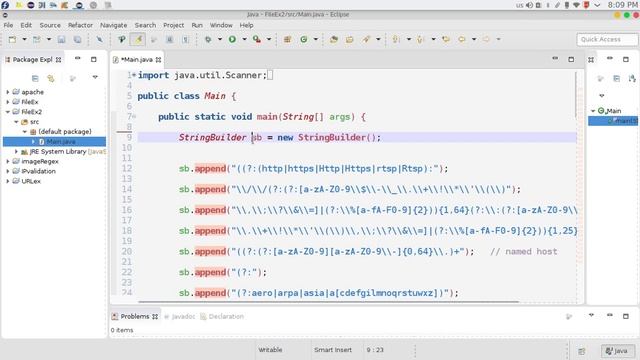Click the New Java Class icon

click(x=304, y=39)
